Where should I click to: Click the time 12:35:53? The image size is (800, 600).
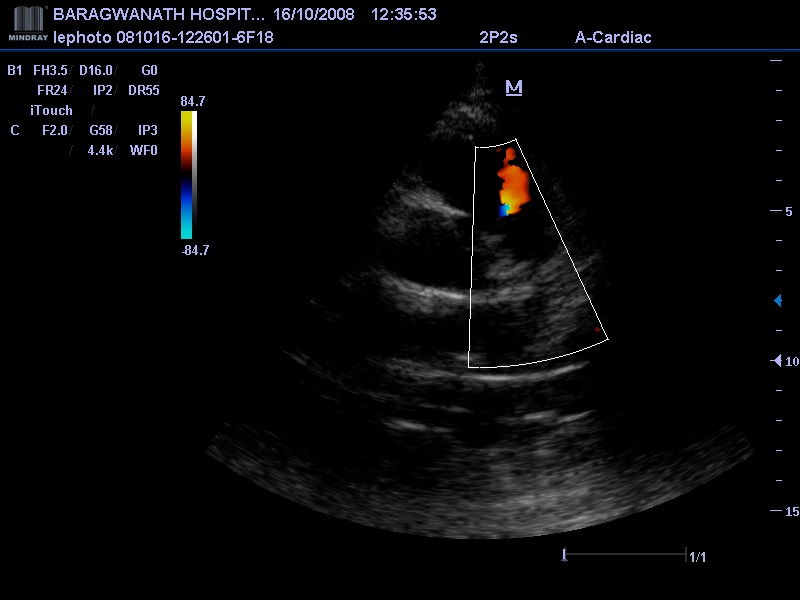coord(404,14)
